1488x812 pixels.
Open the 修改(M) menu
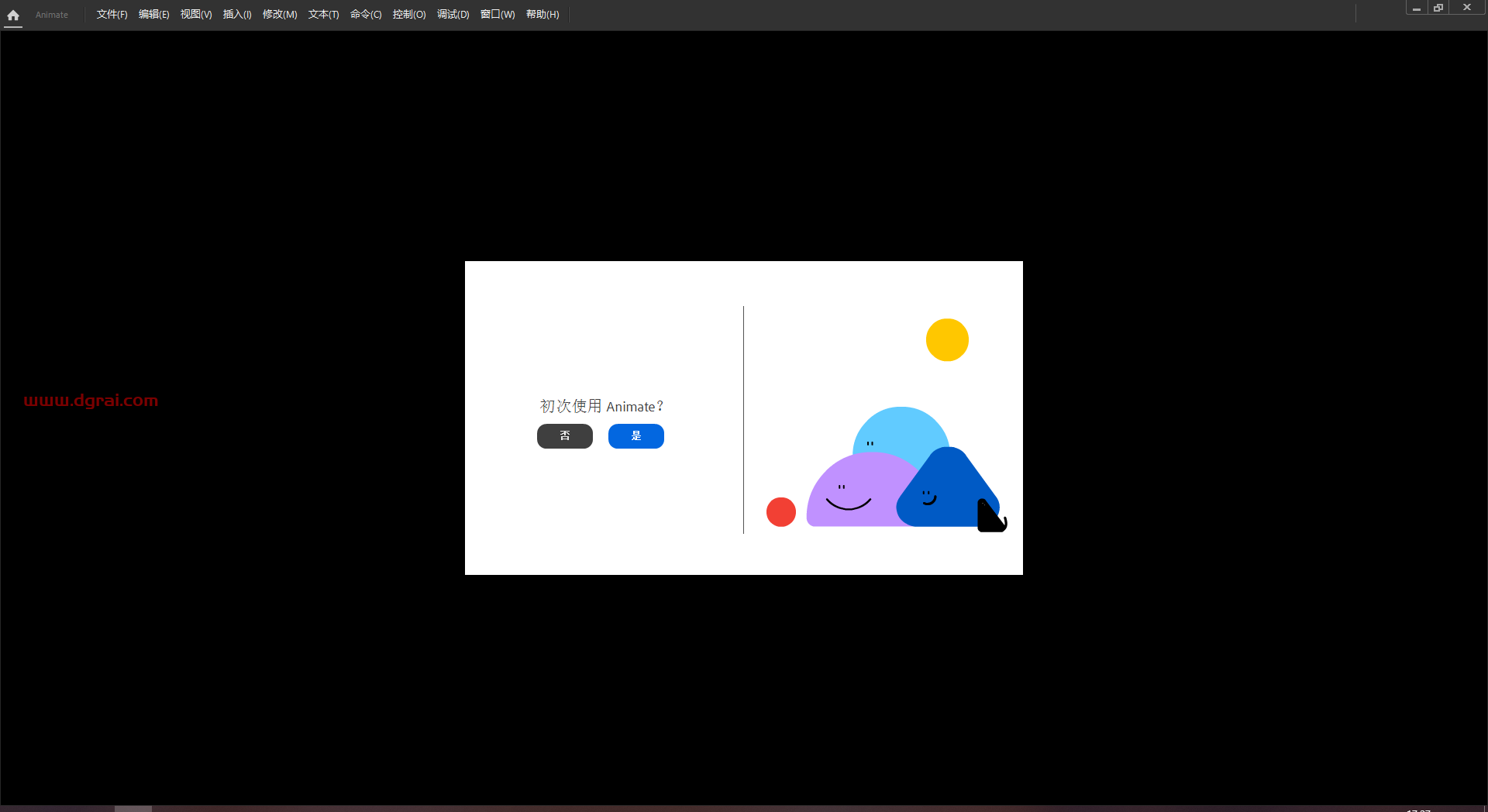[x=279, y=14]
